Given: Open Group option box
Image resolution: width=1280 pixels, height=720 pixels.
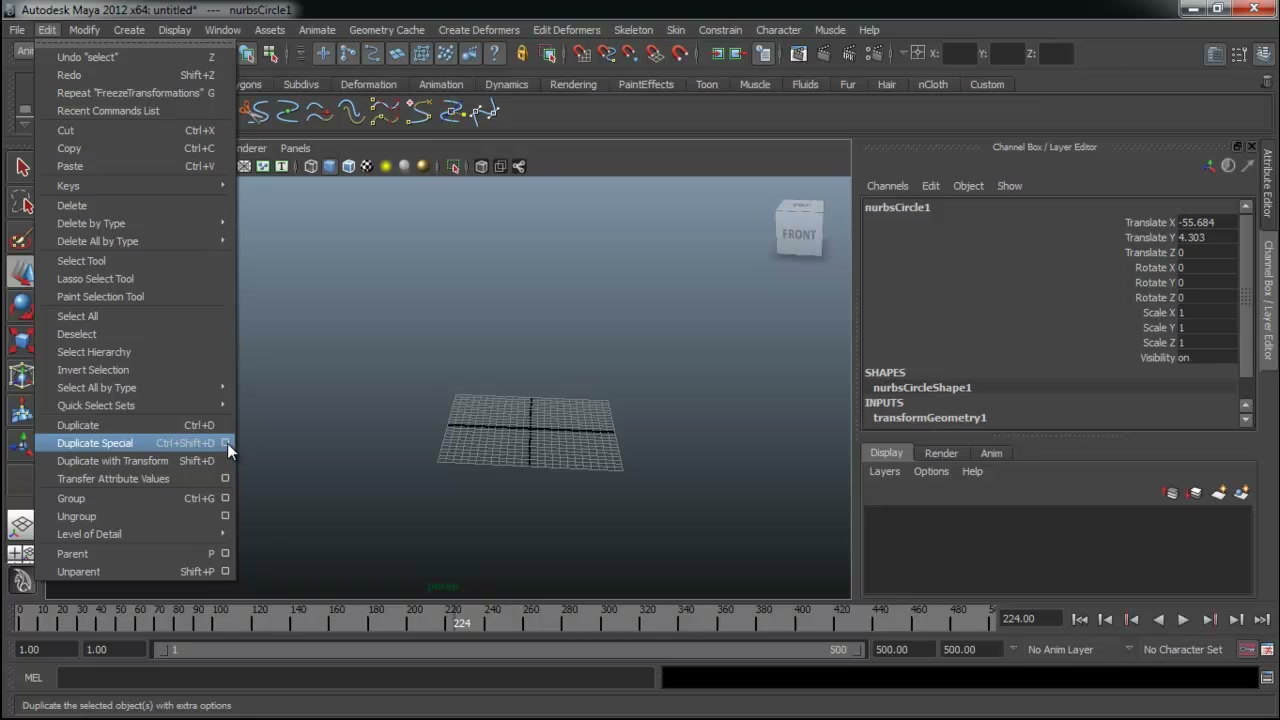Looking at the screenshot, I should [225, 498].
